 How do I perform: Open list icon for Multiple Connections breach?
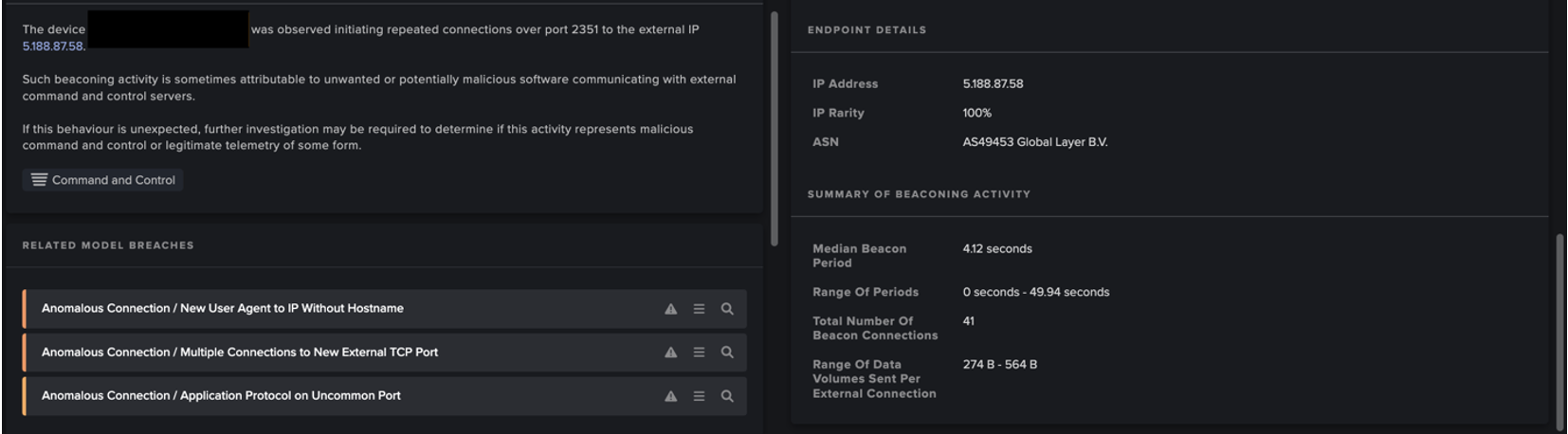tap(699, 353)
